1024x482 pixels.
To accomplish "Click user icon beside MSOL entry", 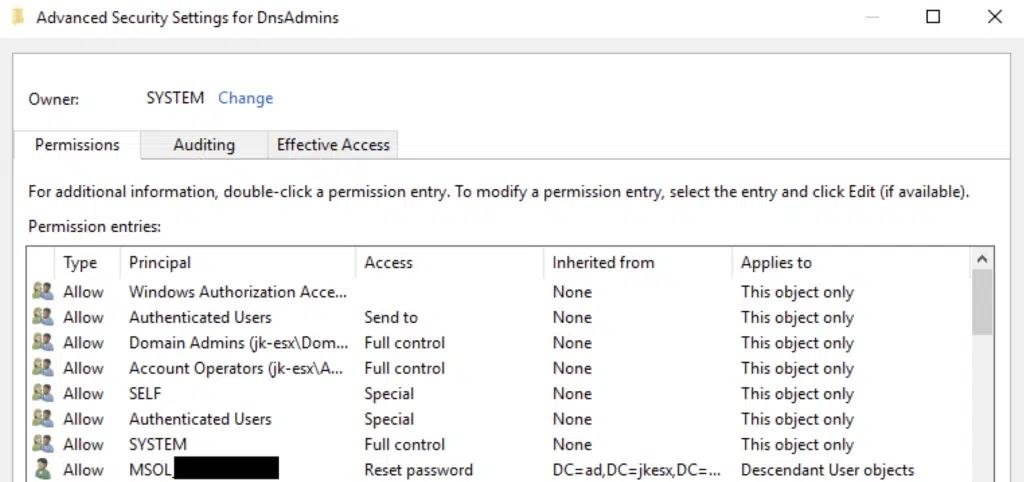I will (42, 469).
